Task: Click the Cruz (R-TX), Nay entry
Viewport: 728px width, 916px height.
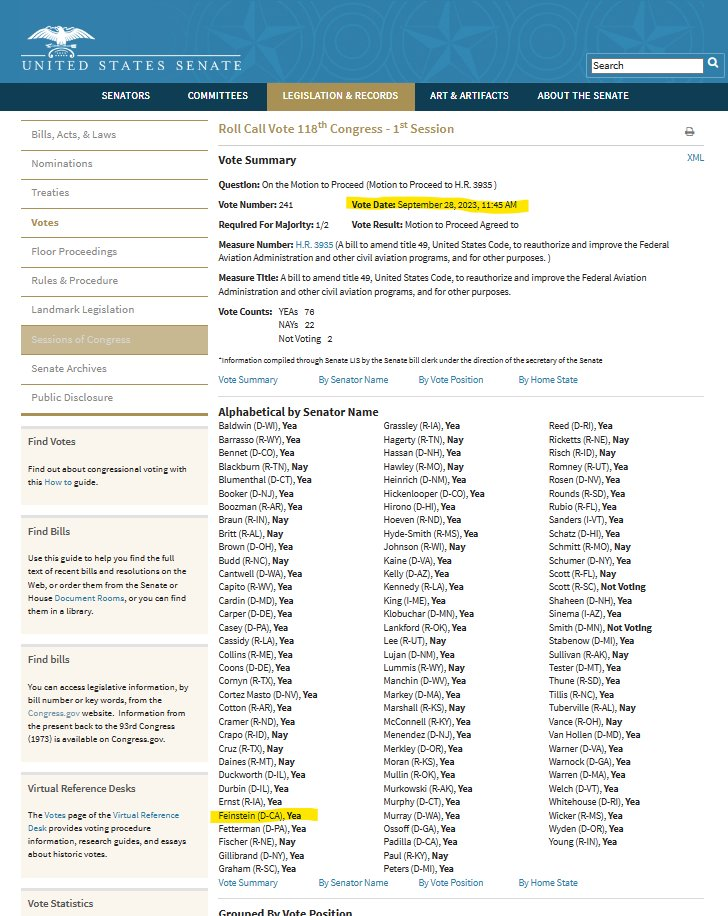Action: point(251,749)
